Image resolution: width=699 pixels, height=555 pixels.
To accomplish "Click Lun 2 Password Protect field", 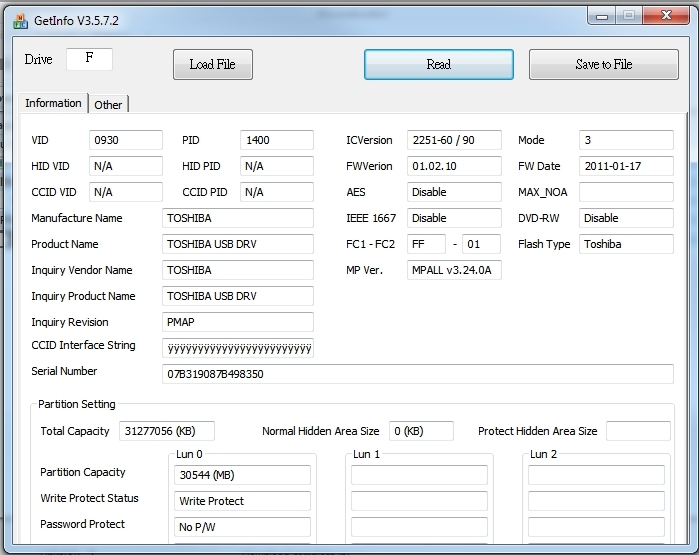I will pyautogui.click(x=596, y=527).
